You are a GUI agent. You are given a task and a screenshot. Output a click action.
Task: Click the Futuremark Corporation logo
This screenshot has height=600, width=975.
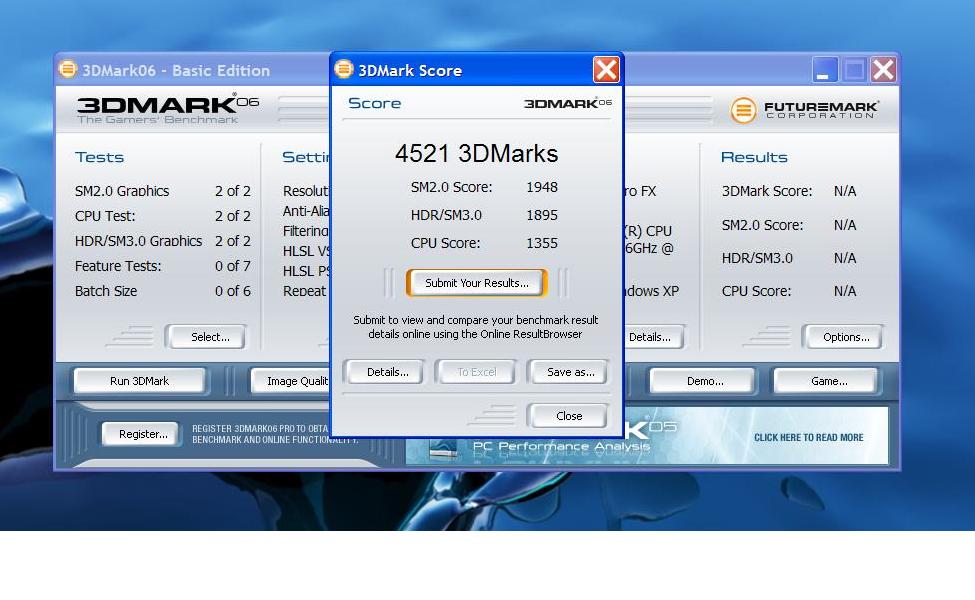click(804, 110)
